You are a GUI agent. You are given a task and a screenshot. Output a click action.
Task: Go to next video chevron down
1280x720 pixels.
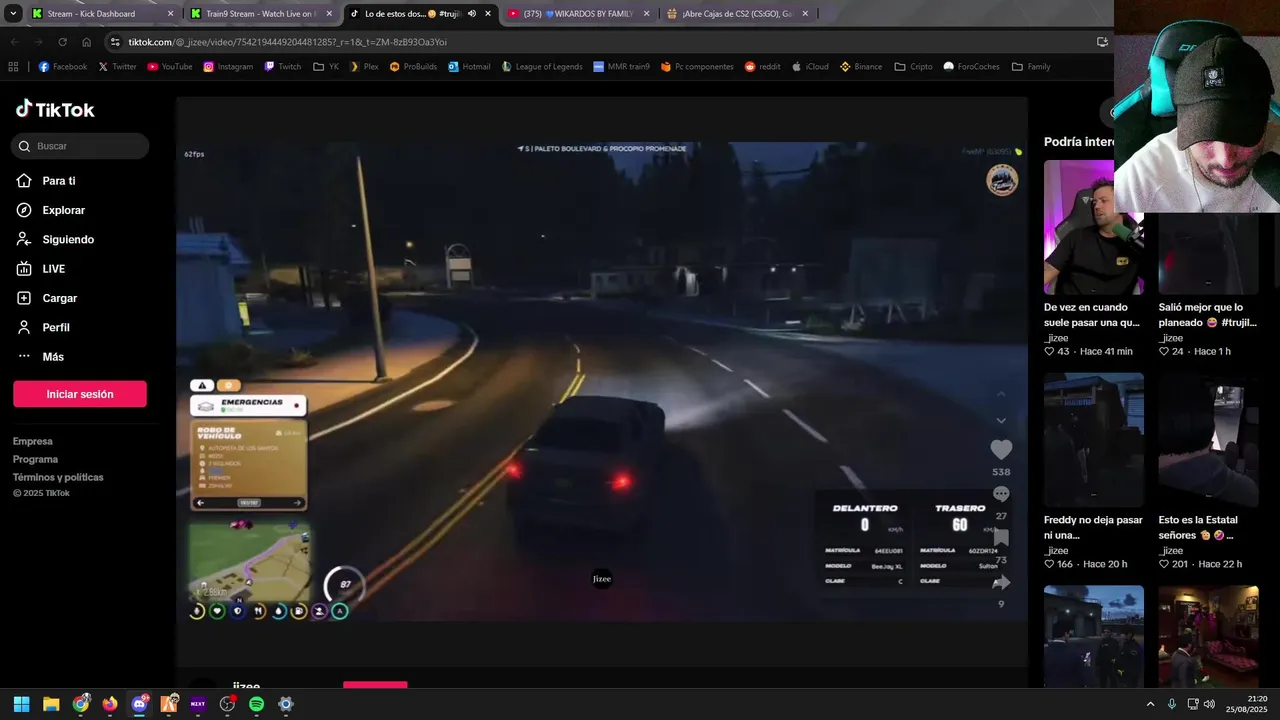coord(1001,421)
